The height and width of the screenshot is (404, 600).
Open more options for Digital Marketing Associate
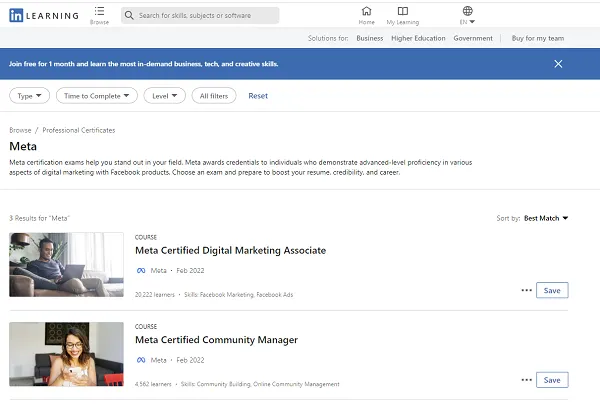point(527,290)
